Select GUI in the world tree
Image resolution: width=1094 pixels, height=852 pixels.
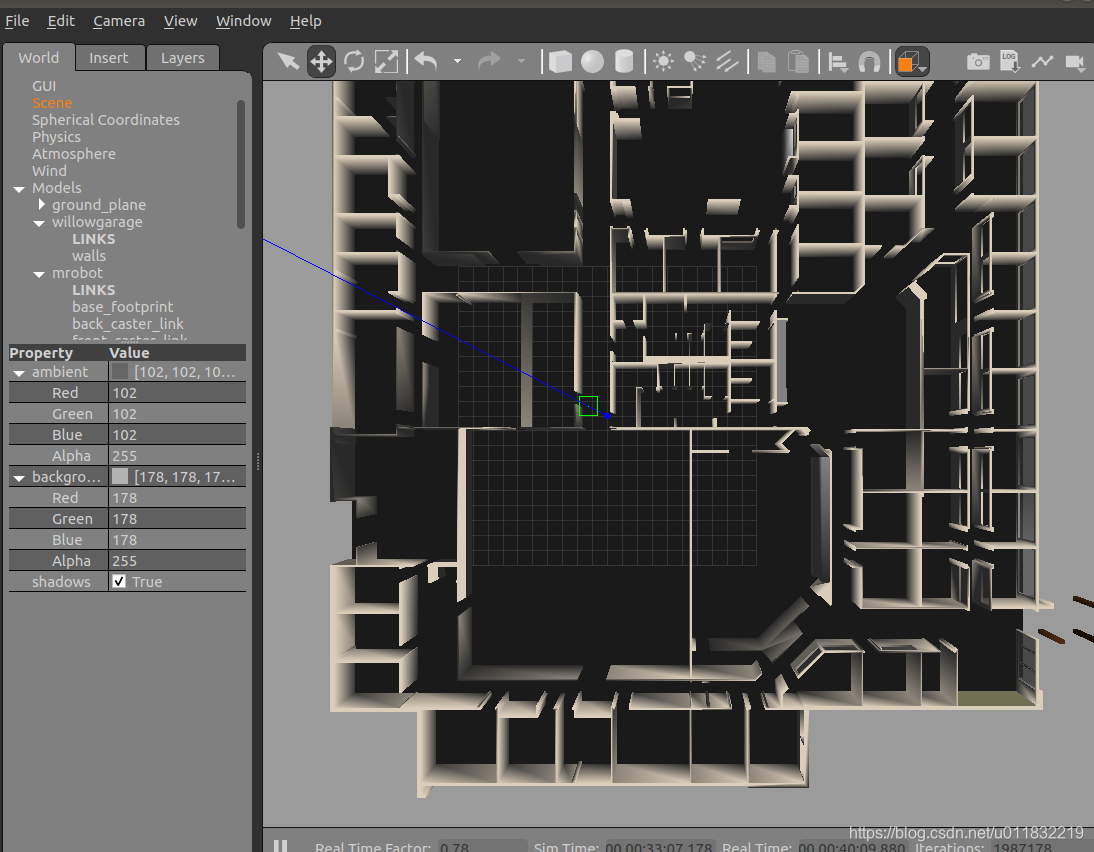pyautogui.click(x=44, y=86)
